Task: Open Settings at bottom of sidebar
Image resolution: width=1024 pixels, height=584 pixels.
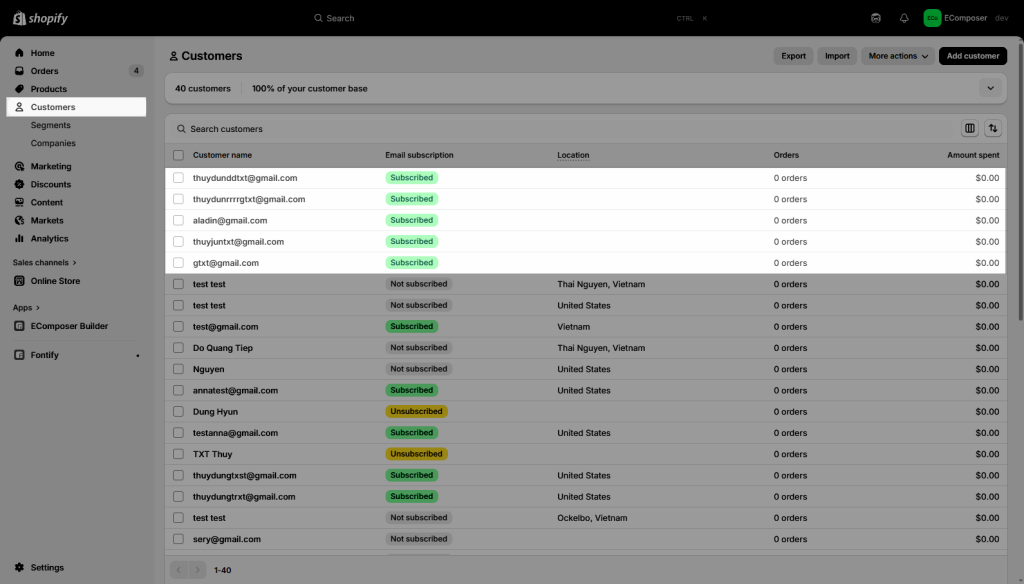Action: (x=47, y=568)
